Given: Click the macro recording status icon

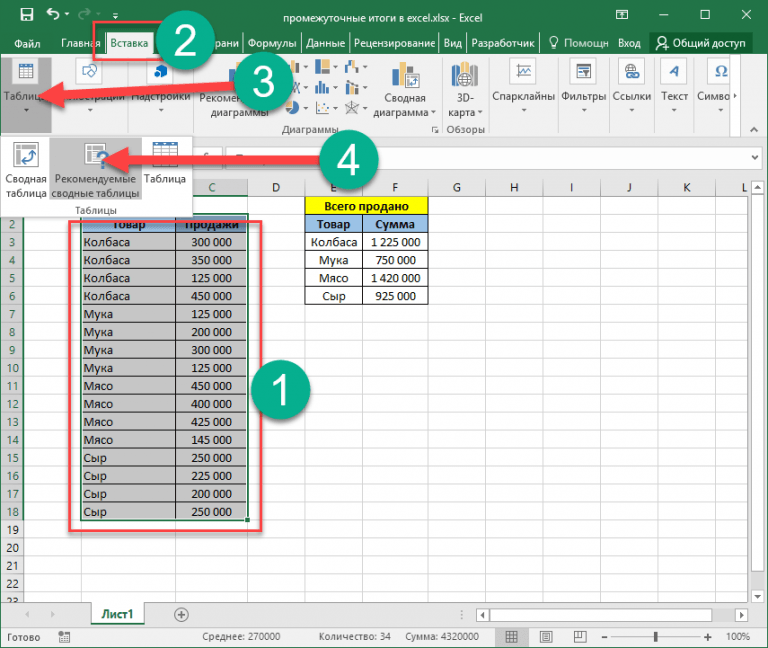Looking at the screenshot, I should pos(64,637).
